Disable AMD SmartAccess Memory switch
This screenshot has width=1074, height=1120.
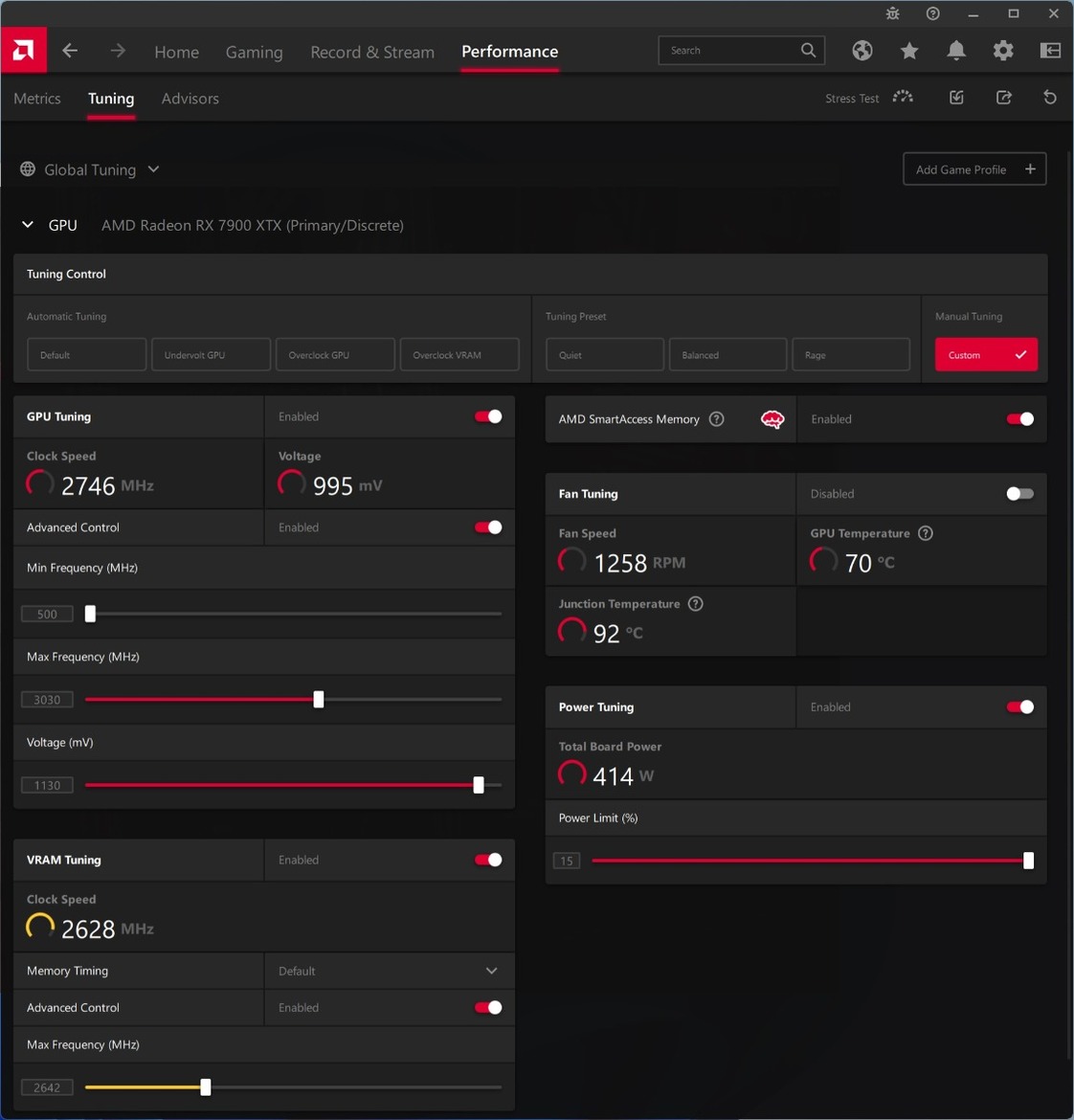tap(1019, 419)
